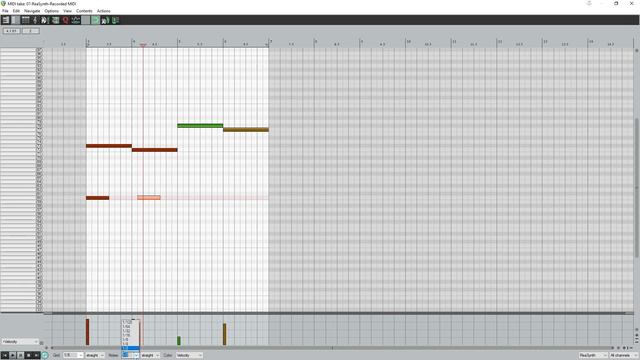Screen dimensions: 640x360
Task: Select 1/8 in the Notes length list
Action: [x=130, y=339]
